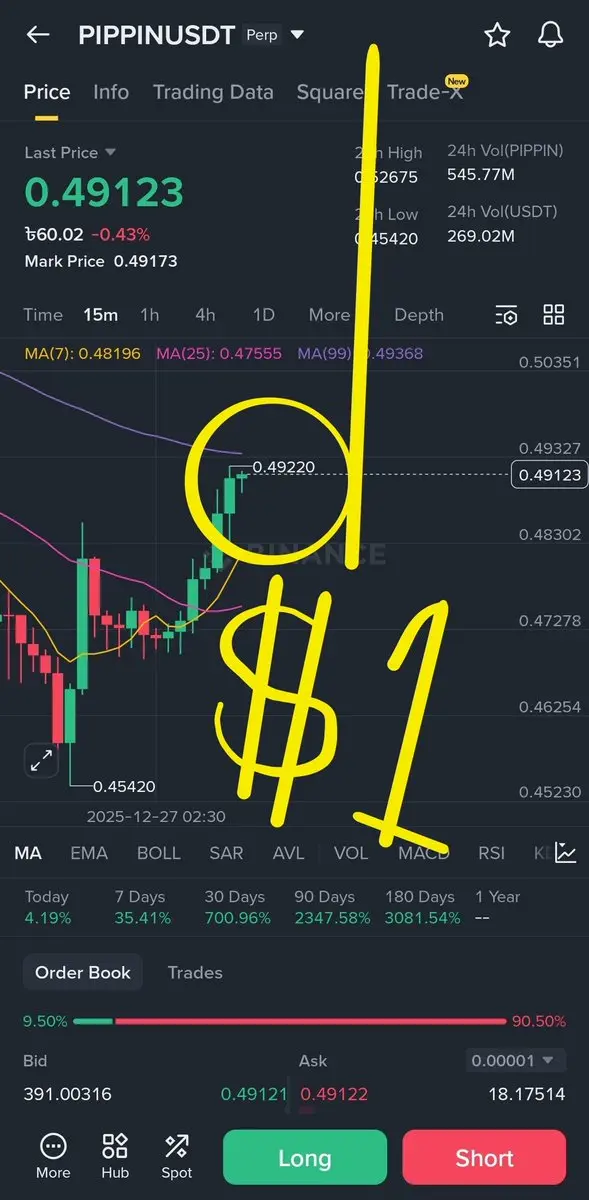
Task: Switch to the Trades tab
Action: 195,972
